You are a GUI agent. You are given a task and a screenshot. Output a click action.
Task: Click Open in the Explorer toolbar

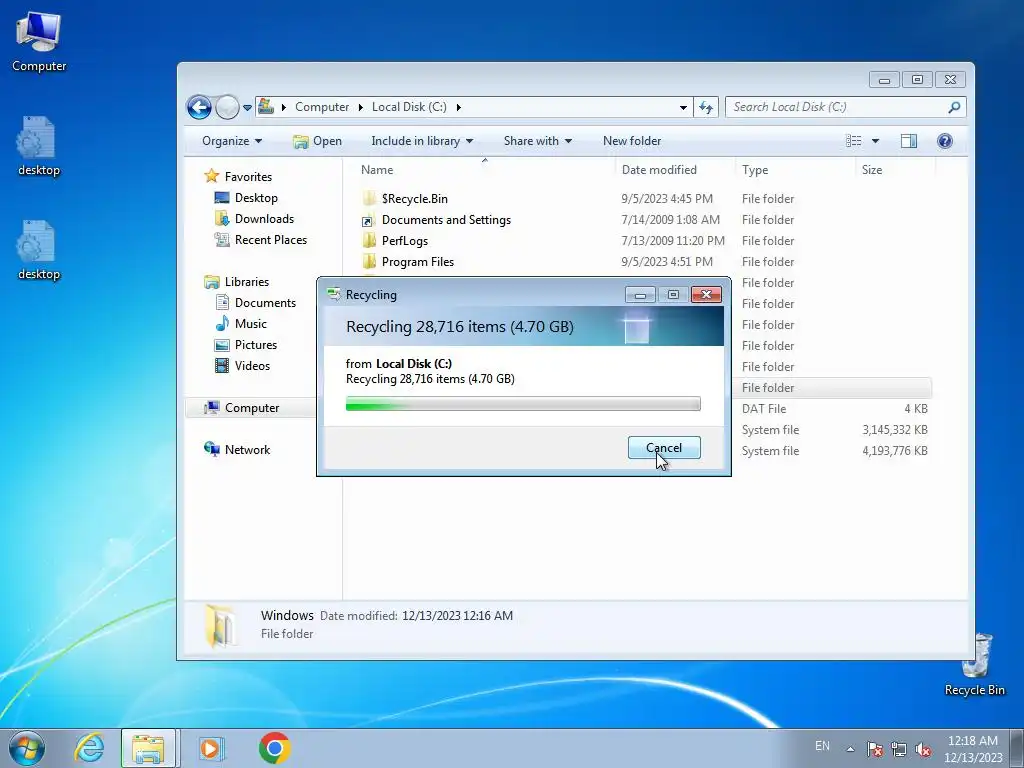317,141
